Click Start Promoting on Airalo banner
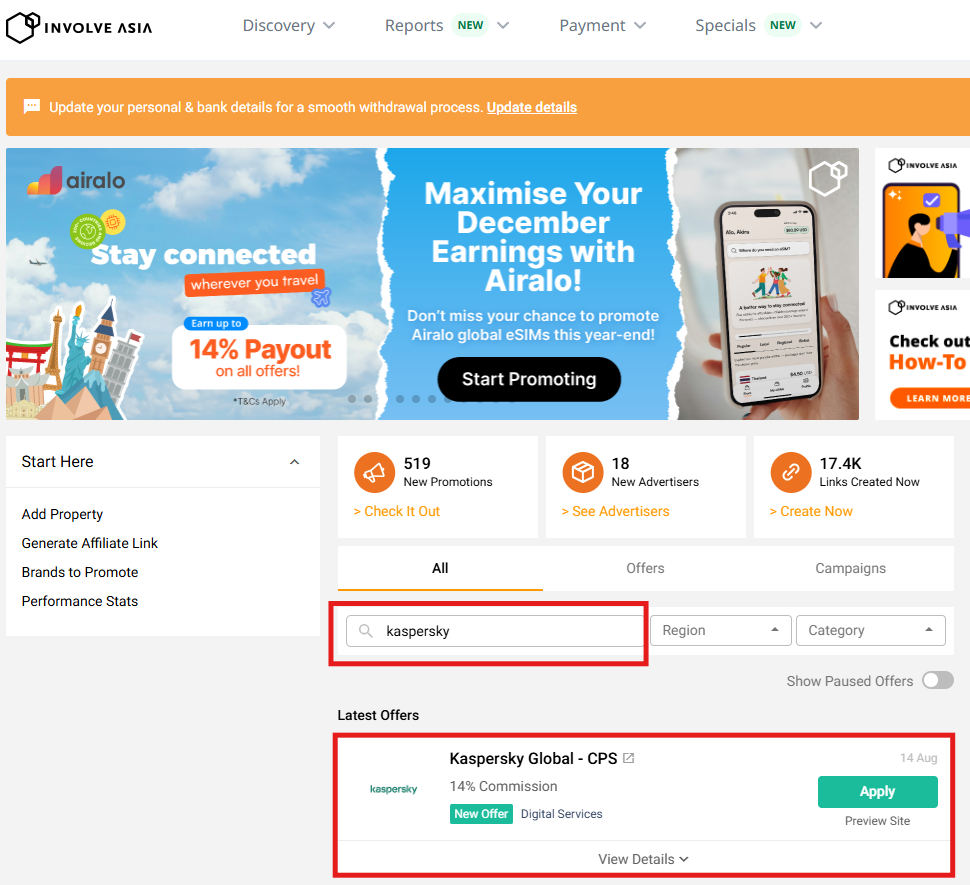This screenshot has width=970, height=885. tap(529, 379)
